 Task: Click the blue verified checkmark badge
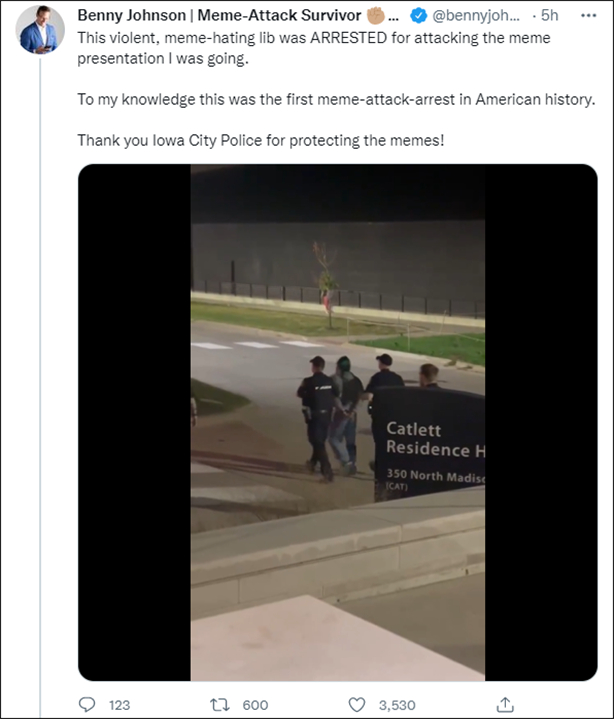(419, 16)
